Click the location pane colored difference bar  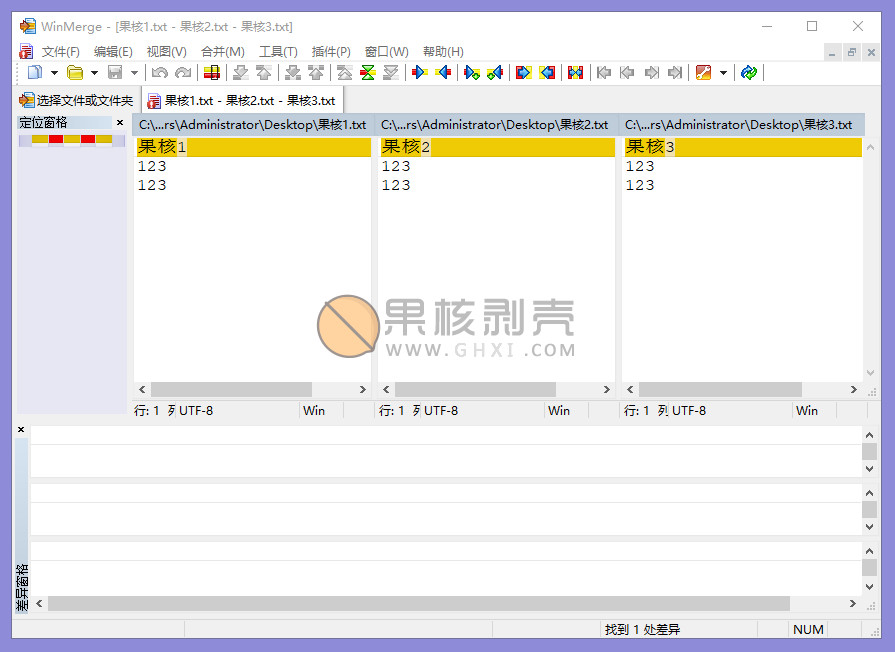point(72,139)
